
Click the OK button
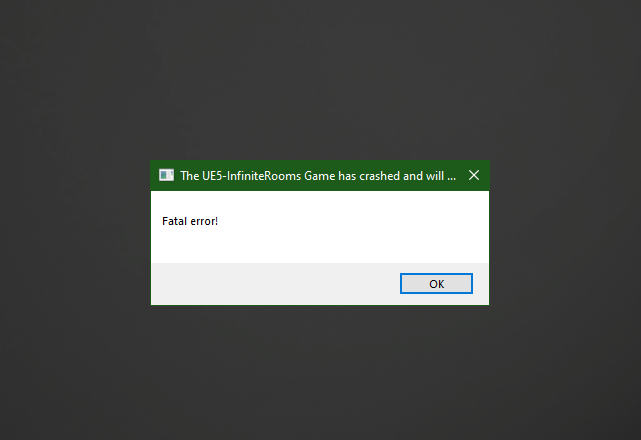[436, 283]
